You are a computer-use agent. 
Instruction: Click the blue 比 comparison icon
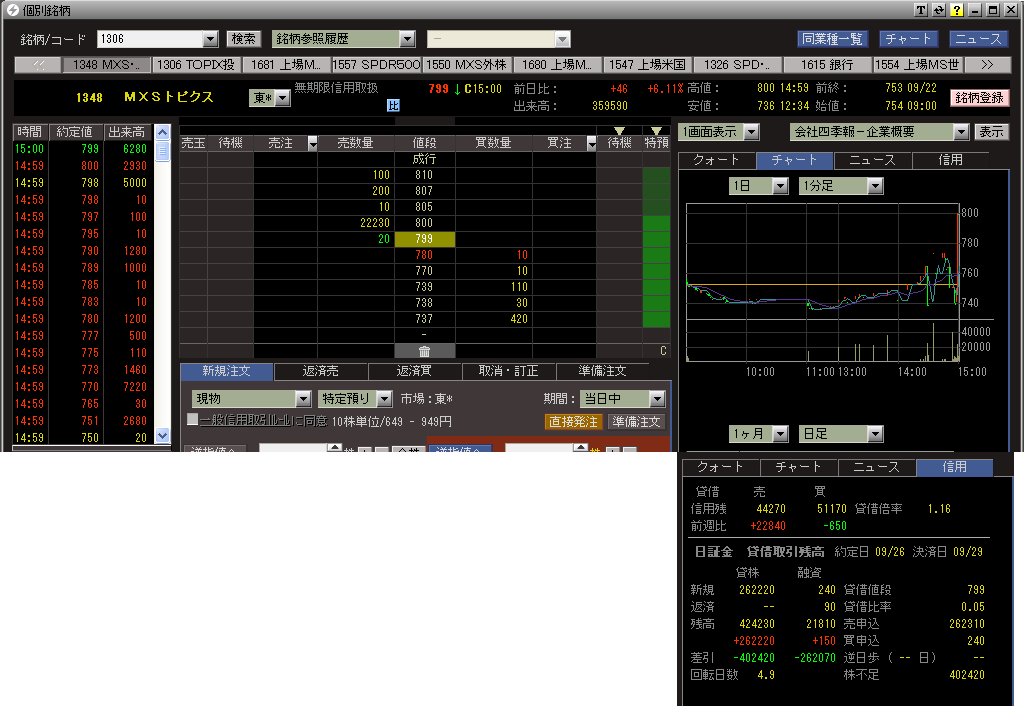[393, 105]
